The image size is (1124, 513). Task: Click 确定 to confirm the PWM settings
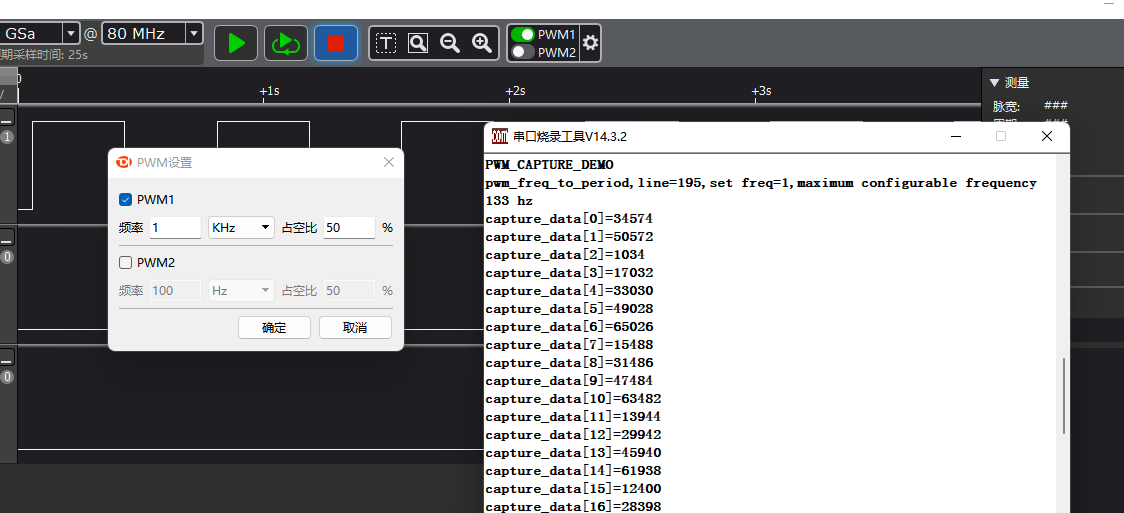tap(274, 327)
